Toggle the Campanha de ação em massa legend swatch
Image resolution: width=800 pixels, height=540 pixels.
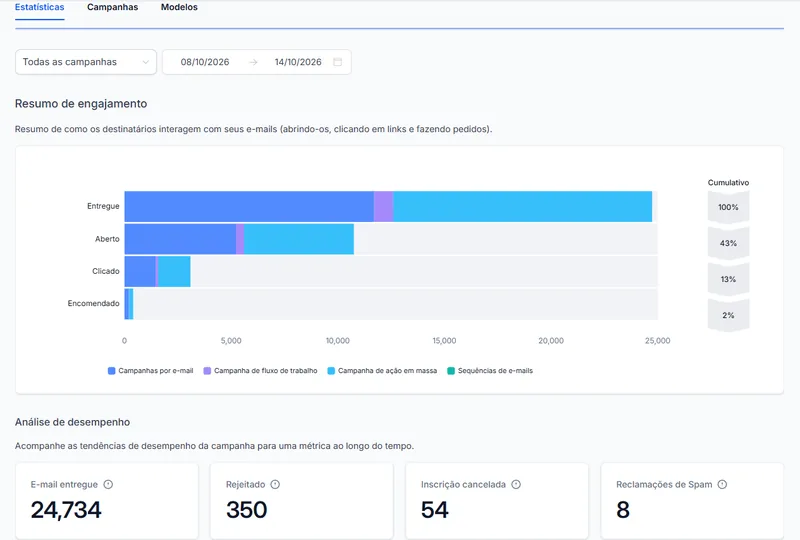(331, 371)
